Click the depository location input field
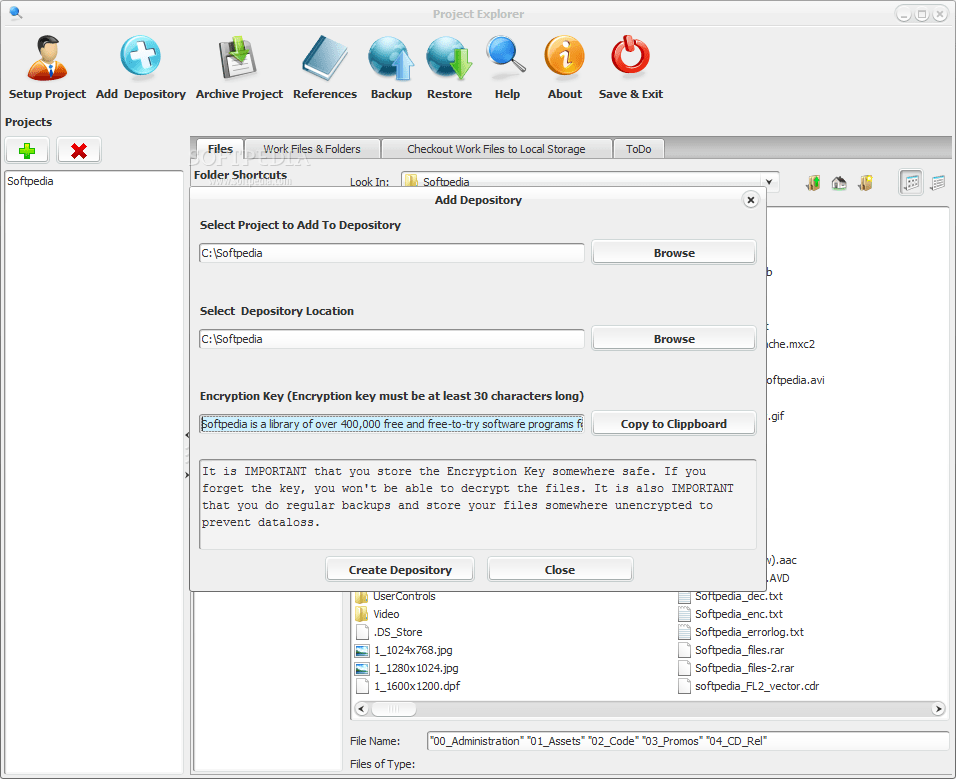Viewport: 956px width, 779px height. [x=391, y=339]
